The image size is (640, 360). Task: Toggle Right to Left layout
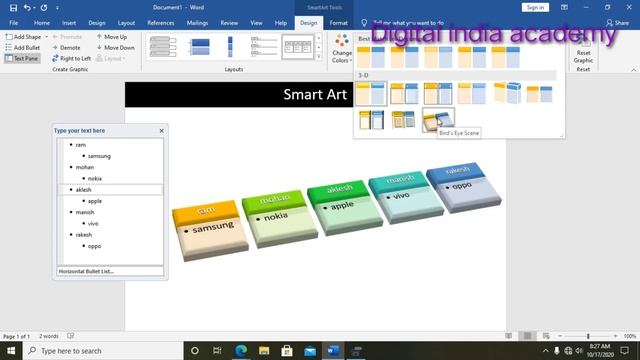click(x=71, y=58)
